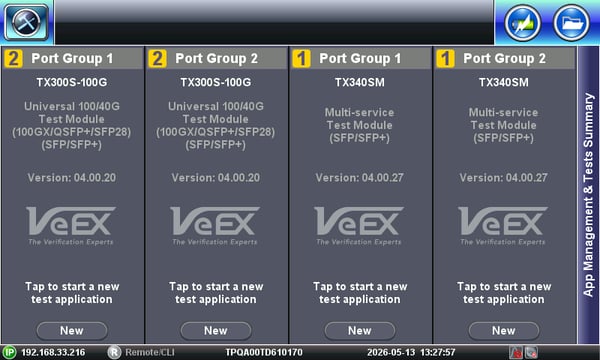
Task: Tap 'Tap to start a new test application' in TX300S-100G Port Group 1
Action: click(x=72, y=293)
